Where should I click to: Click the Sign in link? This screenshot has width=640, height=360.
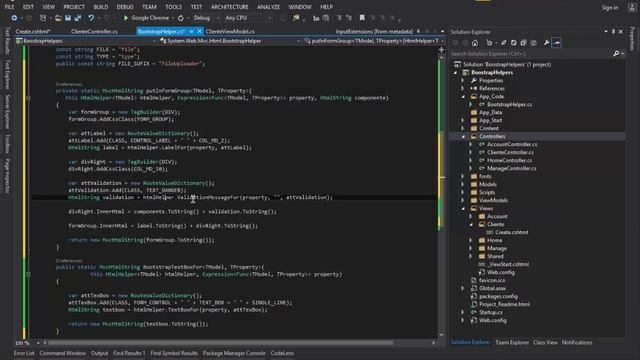[609, 7]
